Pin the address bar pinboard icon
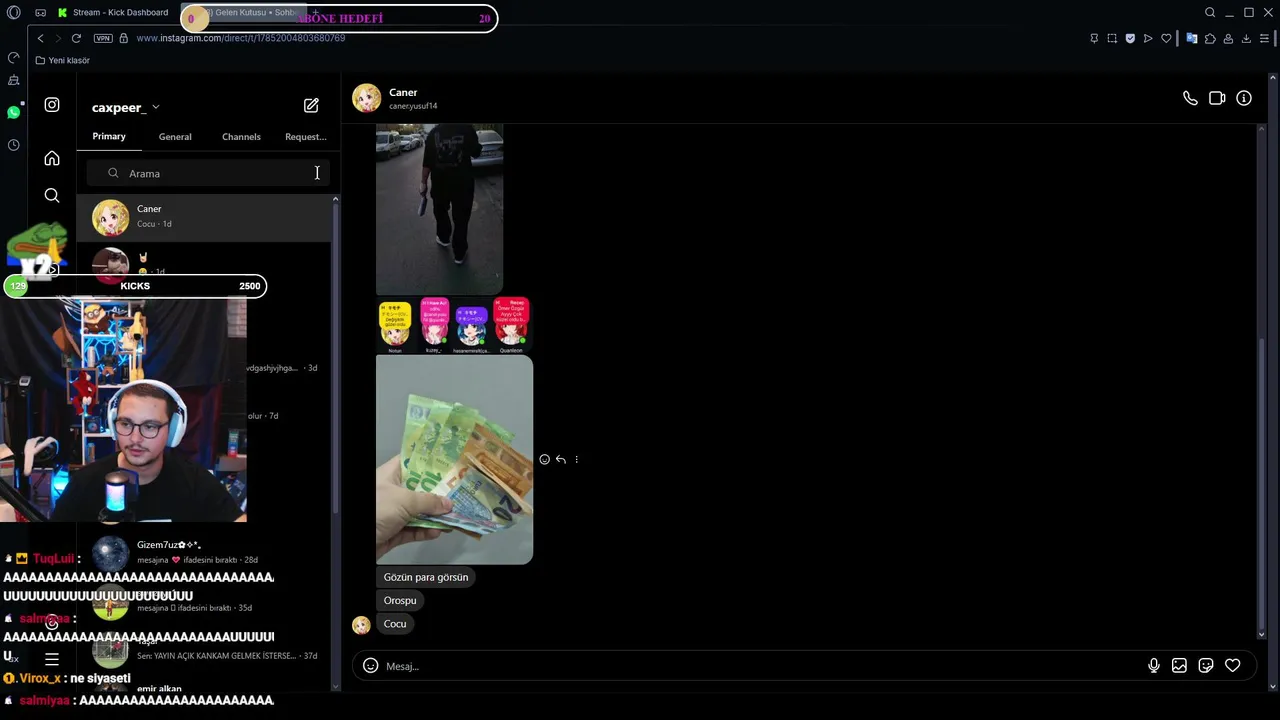 tap(1094, 38)
